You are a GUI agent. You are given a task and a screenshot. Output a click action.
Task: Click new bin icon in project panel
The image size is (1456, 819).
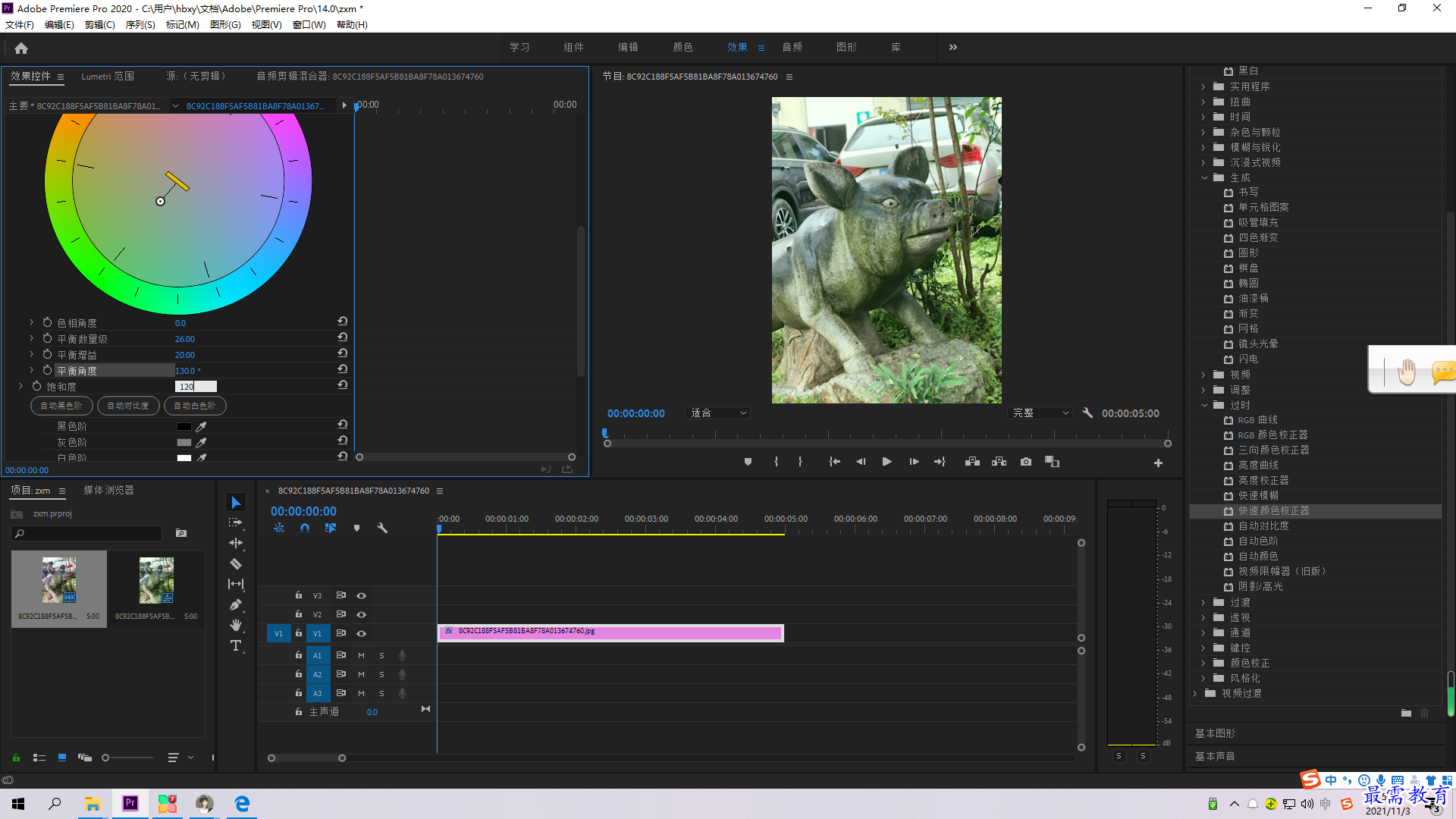point(181,533)
